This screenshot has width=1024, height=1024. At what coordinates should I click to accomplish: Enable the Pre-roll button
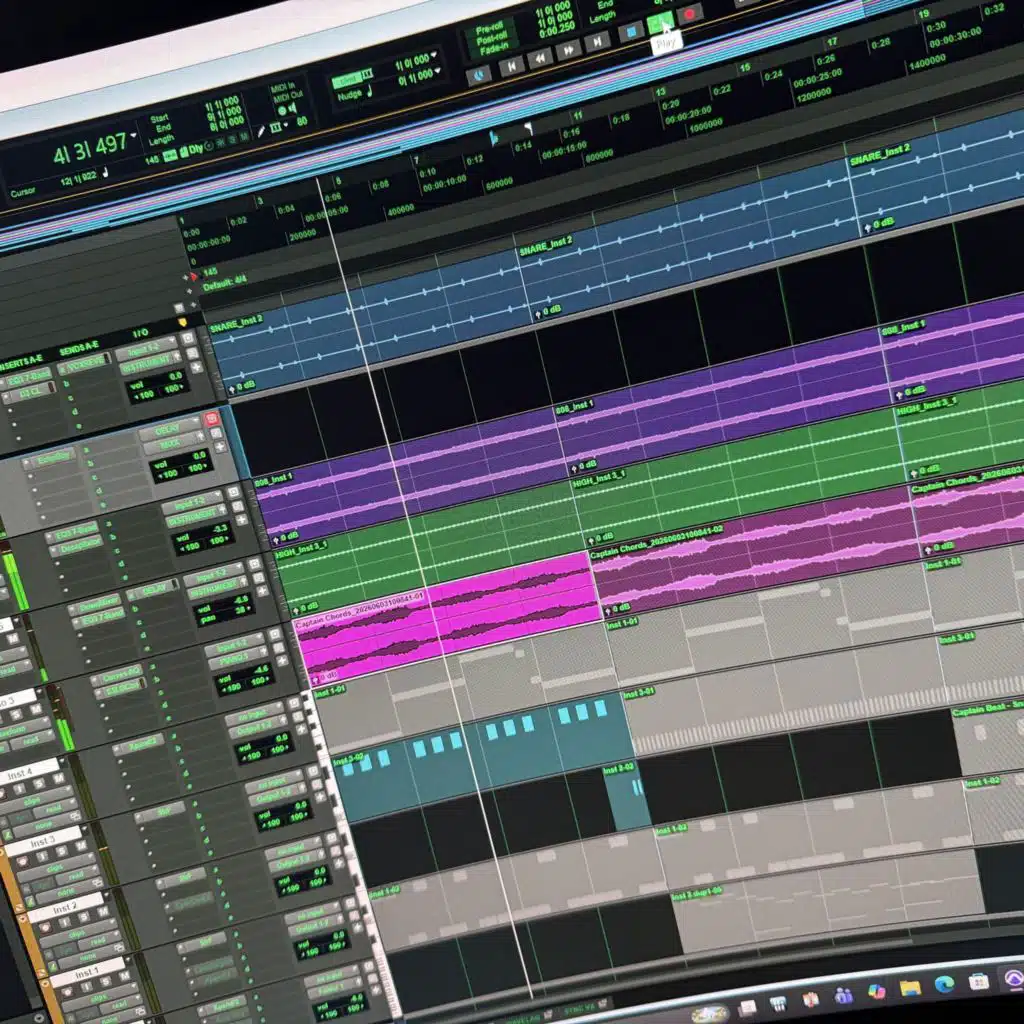[492, 29]
